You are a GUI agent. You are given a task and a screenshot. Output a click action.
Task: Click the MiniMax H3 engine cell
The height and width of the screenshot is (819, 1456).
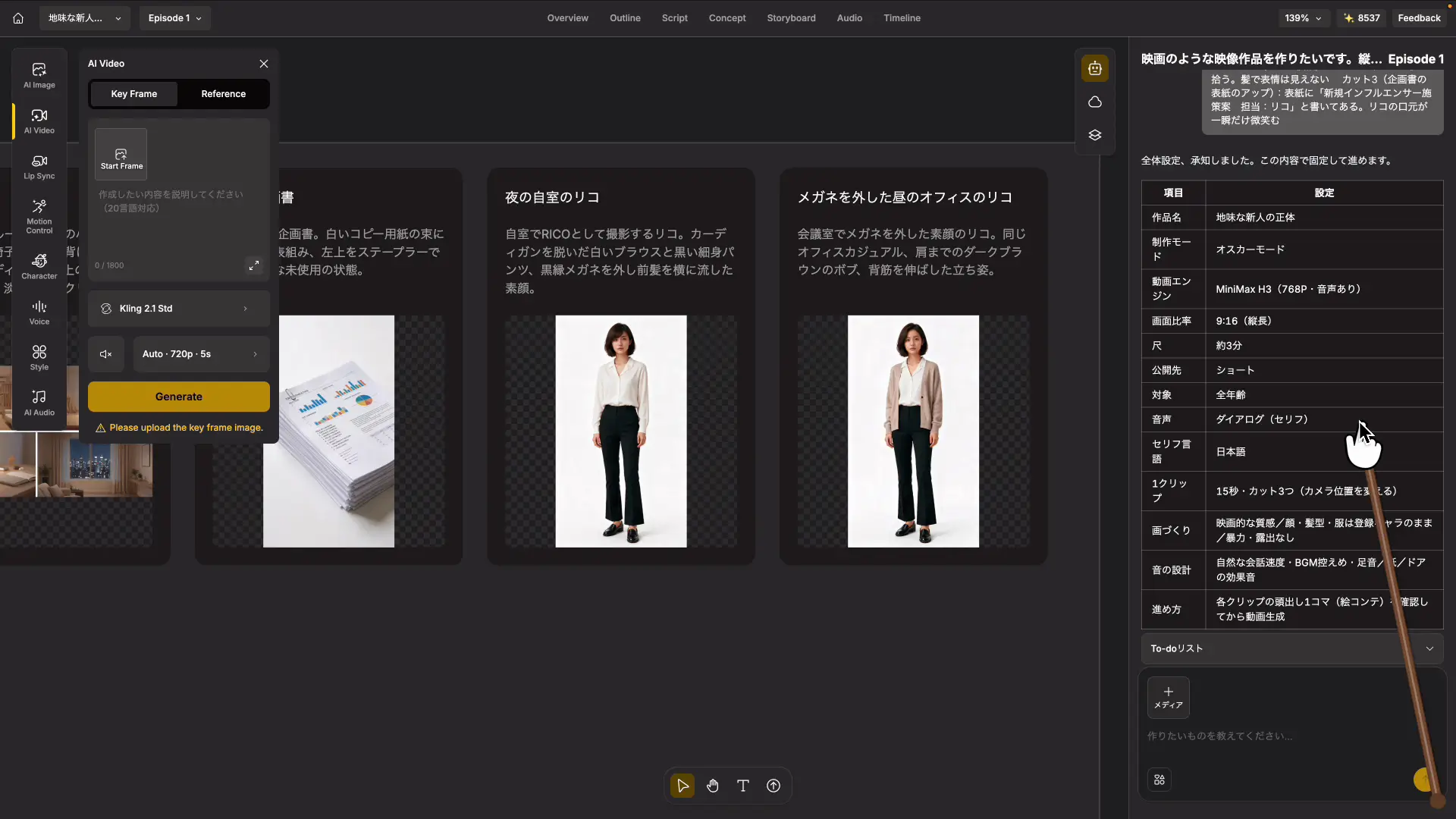[x=1324, y=289]
